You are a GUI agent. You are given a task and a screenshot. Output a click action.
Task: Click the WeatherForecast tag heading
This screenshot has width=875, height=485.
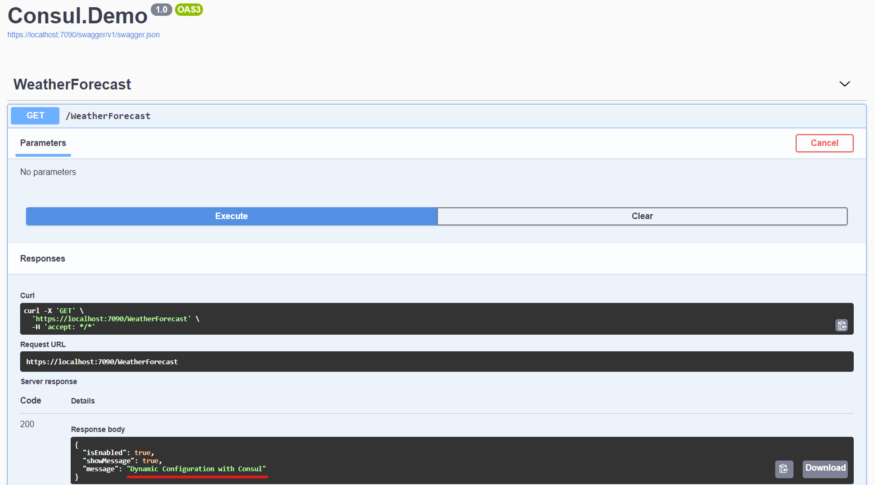pyautogui.click(x=72, y=84)
